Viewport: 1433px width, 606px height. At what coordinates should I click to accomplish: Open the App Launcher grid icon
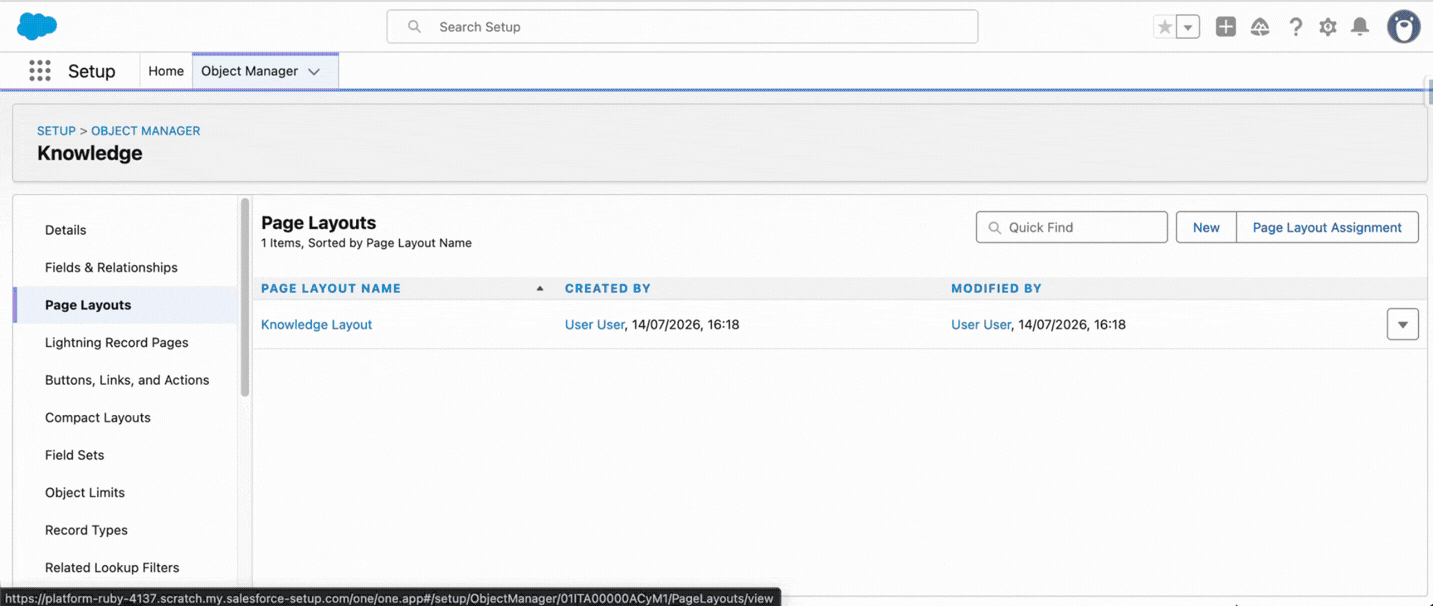(40, 71)
